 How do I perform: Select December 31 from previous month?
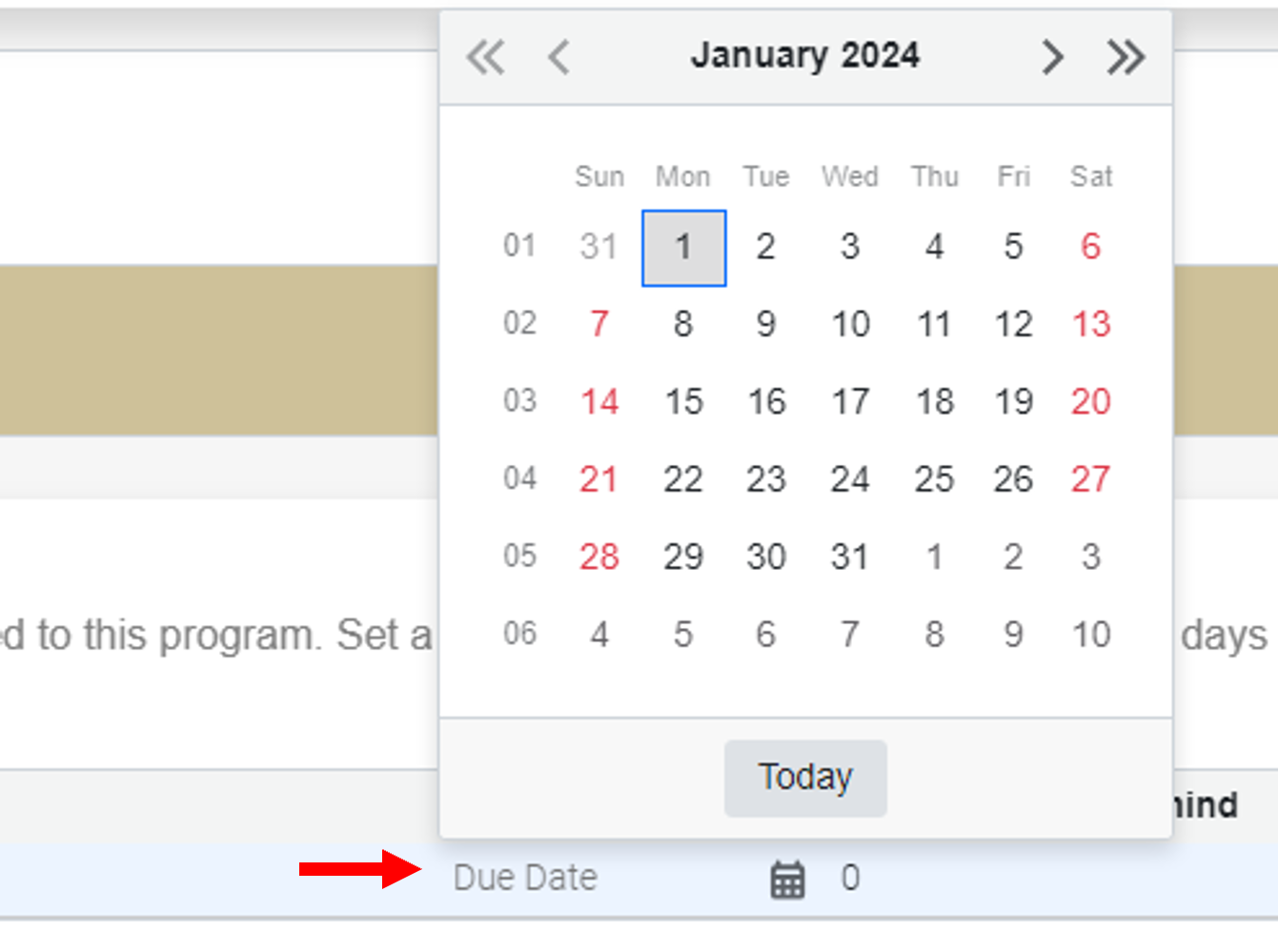[x=598, y=247]
